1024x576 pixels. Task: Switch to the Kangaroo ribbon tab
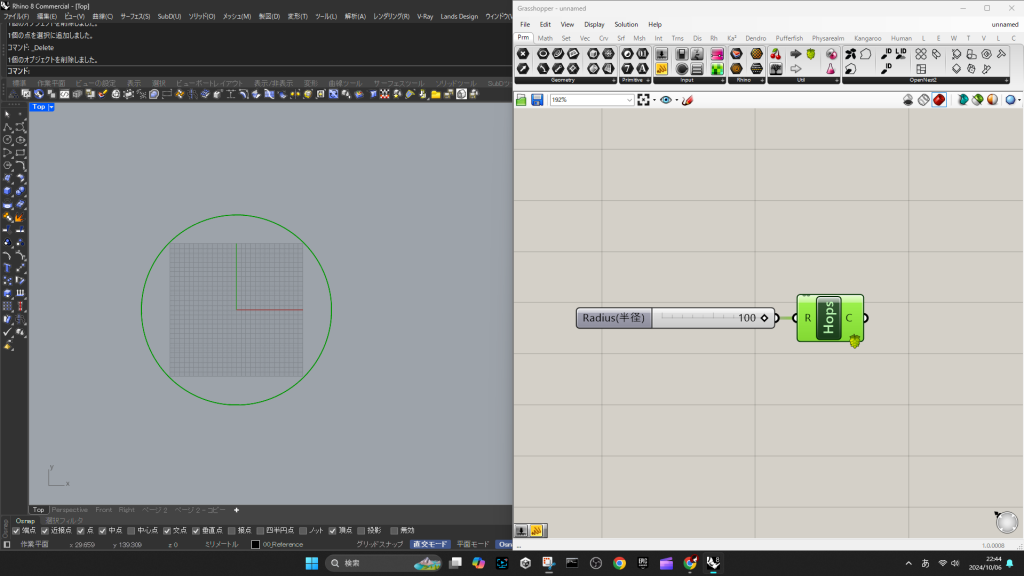pos(867,38)
